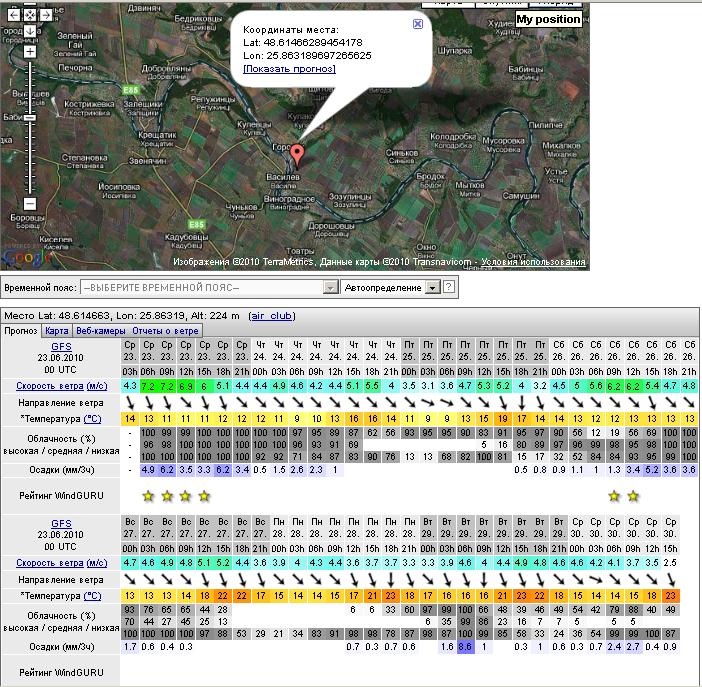Image resolution: width=702 pixels, height=687 pixels.
Task: Click the center map reset icon
Action: point(30,15)
